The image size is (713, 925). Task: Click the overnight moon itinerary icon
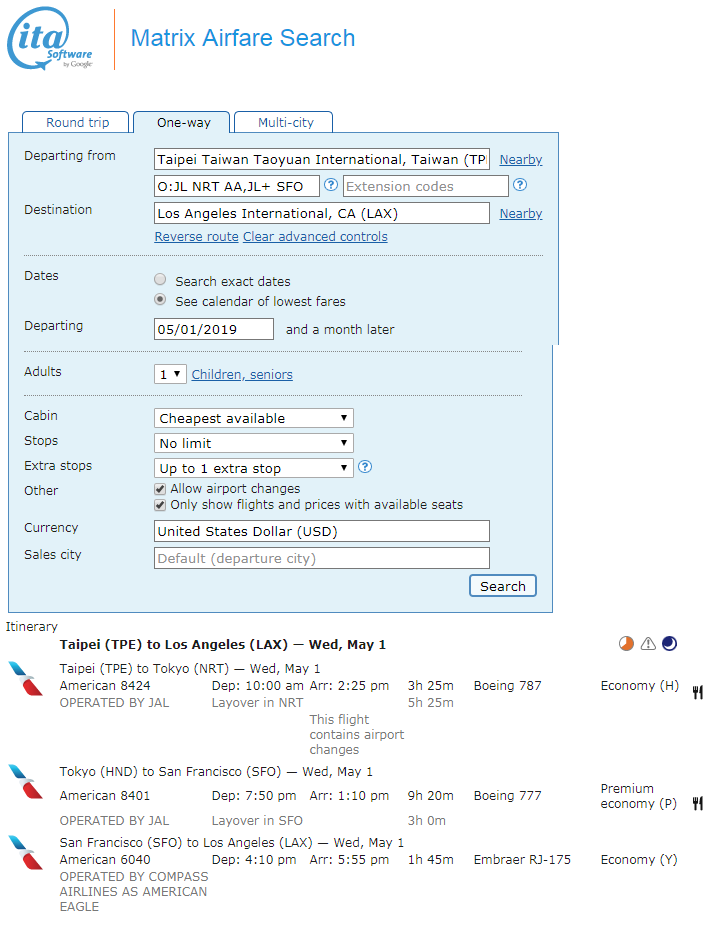(x=669, y=644)
